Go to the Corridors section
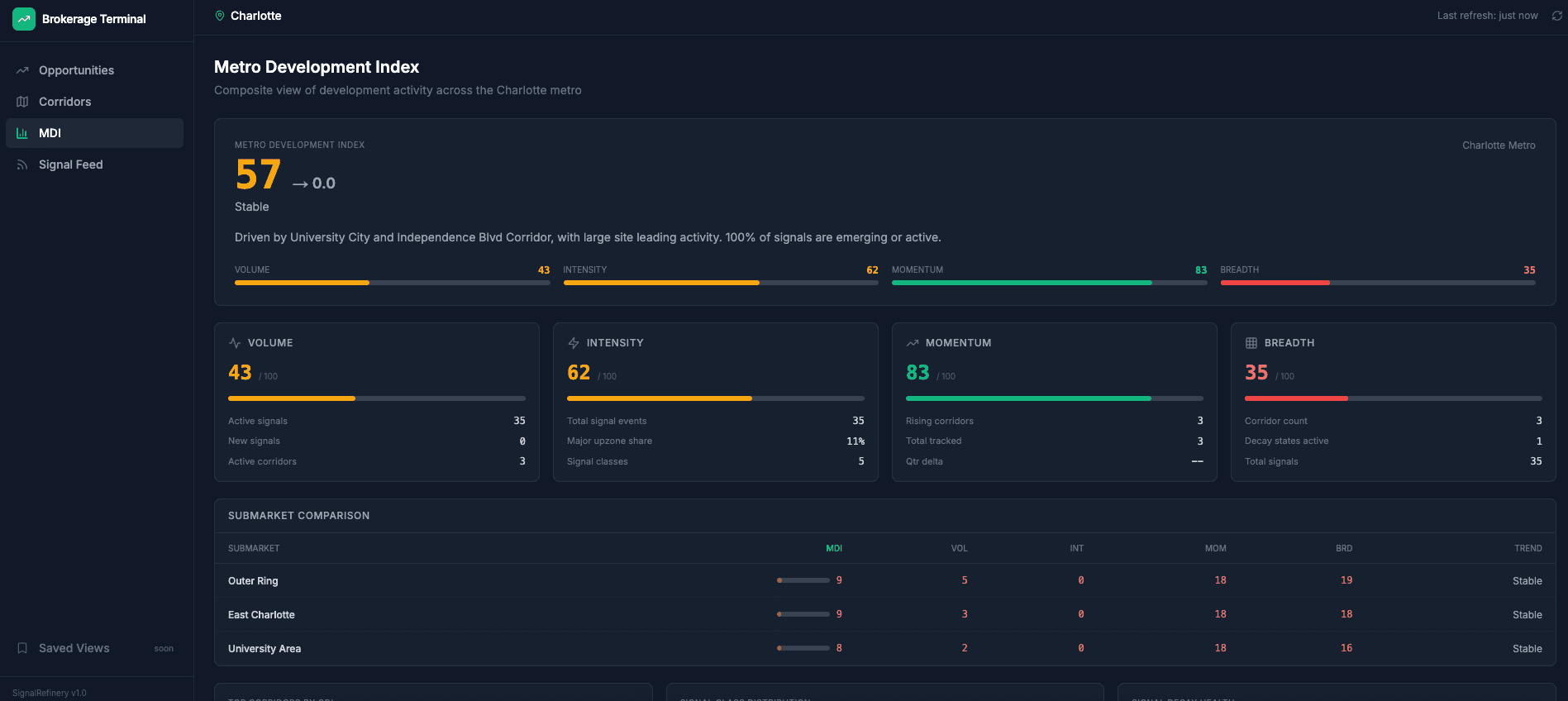The width and height of the screenshot is (1568, 701). pyautogui.click(x=95, y=102)
